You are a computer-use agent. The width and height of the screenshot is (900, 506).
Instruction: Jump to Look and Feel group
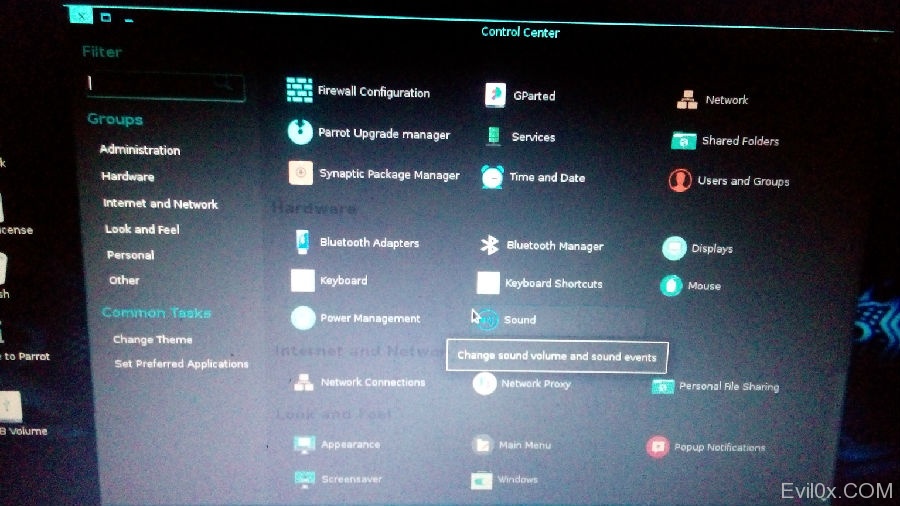click(142, 229)
